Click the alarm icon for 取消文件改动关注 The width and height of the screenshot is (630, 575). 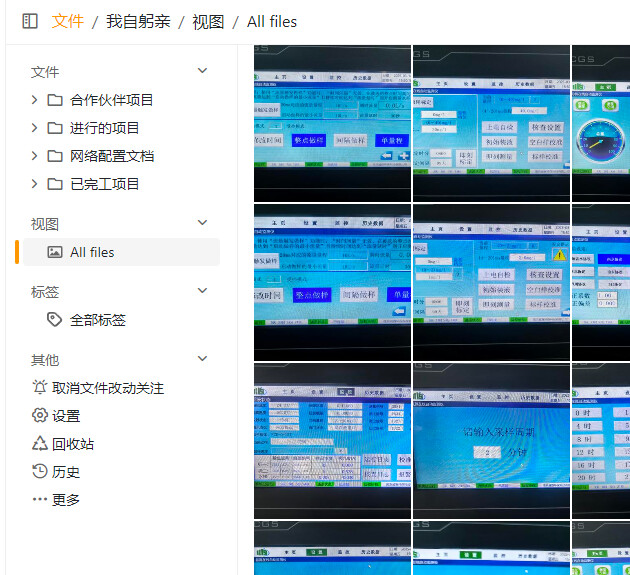pyautogui.click(x=39, y=387)
